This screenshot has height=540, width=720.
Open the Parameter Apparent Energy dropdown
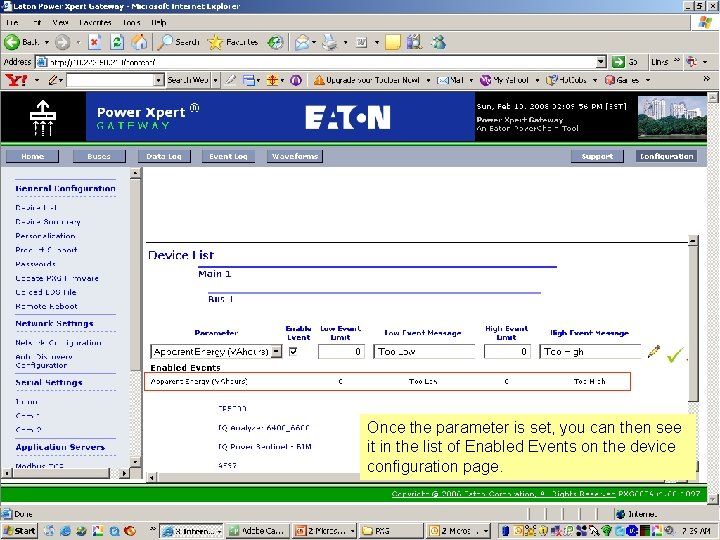pos(276,352)
